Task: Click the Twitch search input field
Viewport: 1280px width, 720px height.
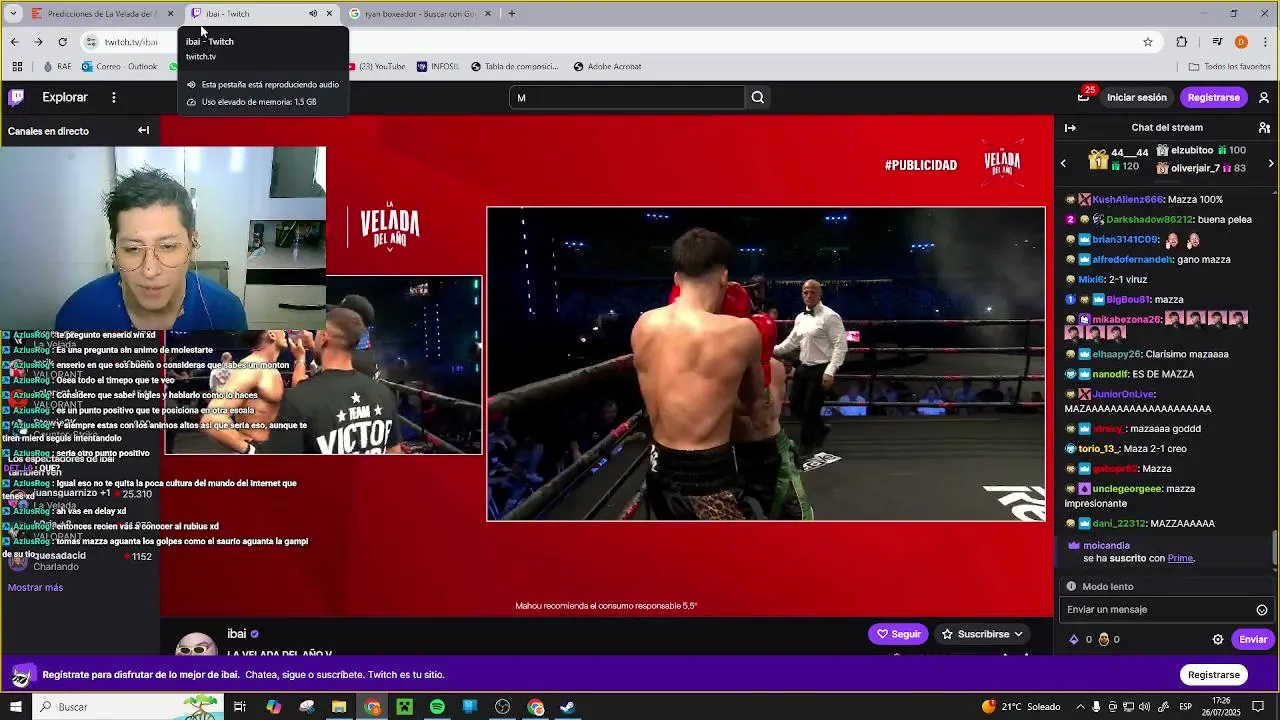Action: pyautogui.click(x=627, y=98)
